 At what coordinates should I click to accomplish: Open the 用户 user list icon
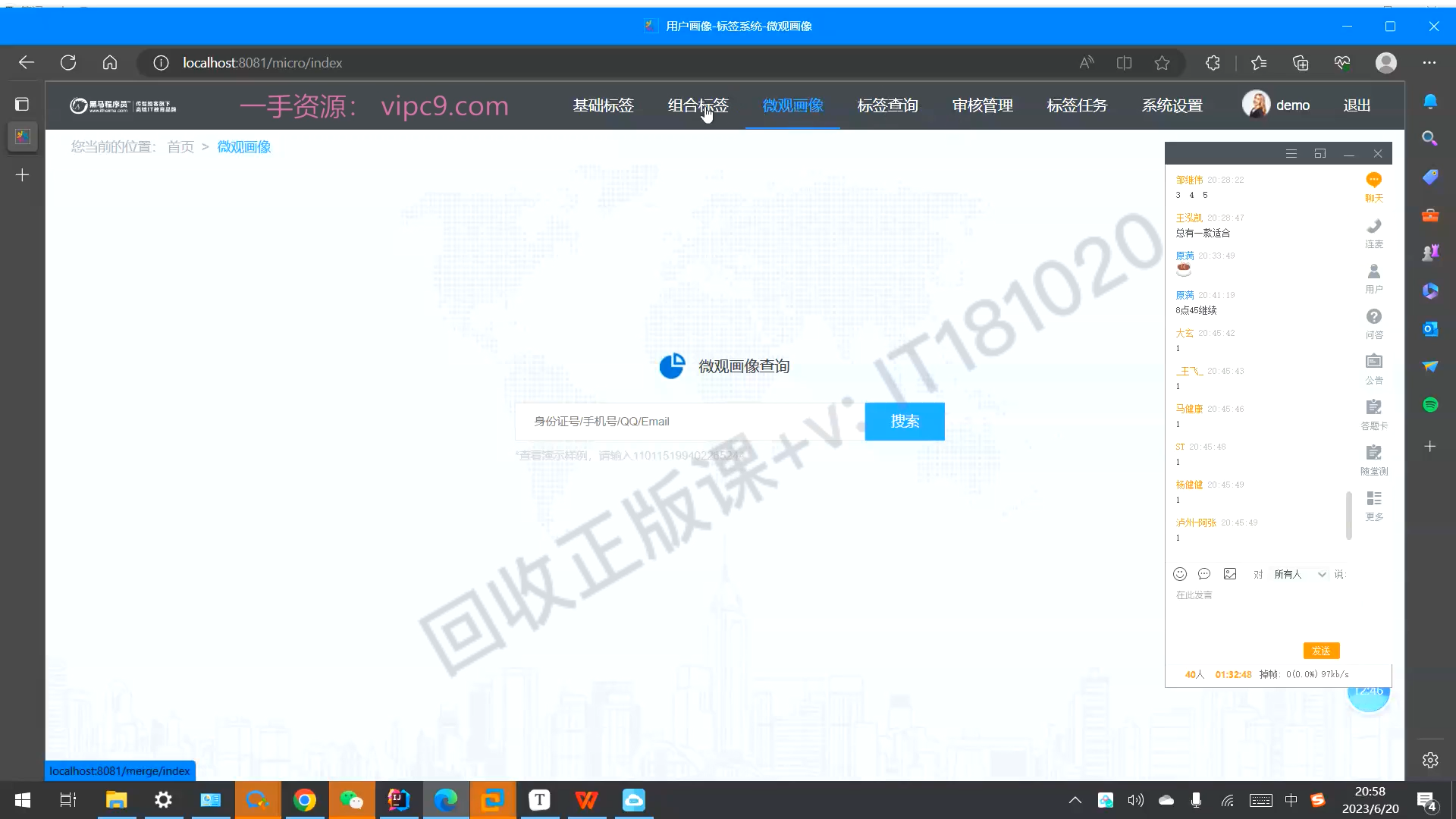tap(1373, 271)
